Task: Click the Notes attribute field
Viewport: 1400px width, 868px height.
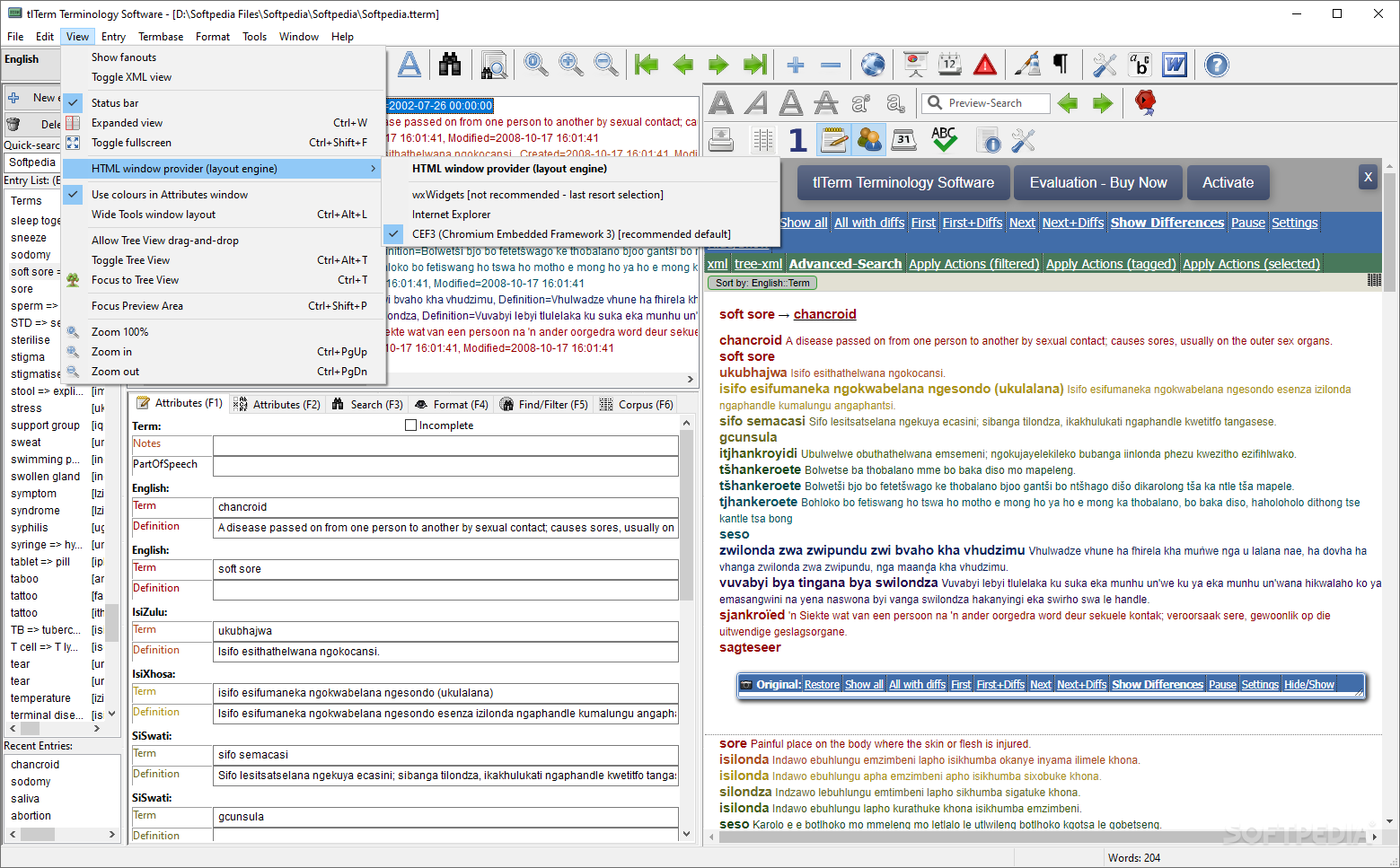Action: pos(445,445)
